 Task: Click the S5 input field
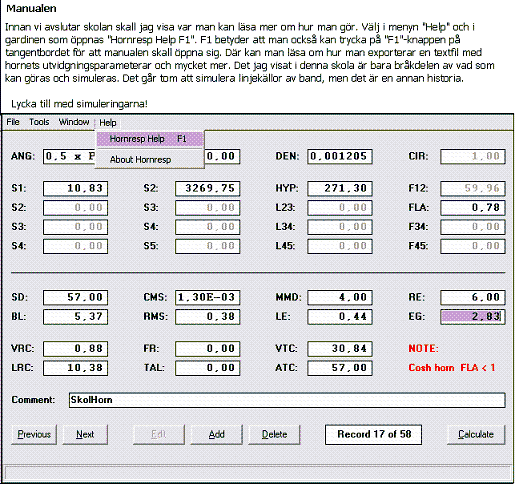(208, 246)
